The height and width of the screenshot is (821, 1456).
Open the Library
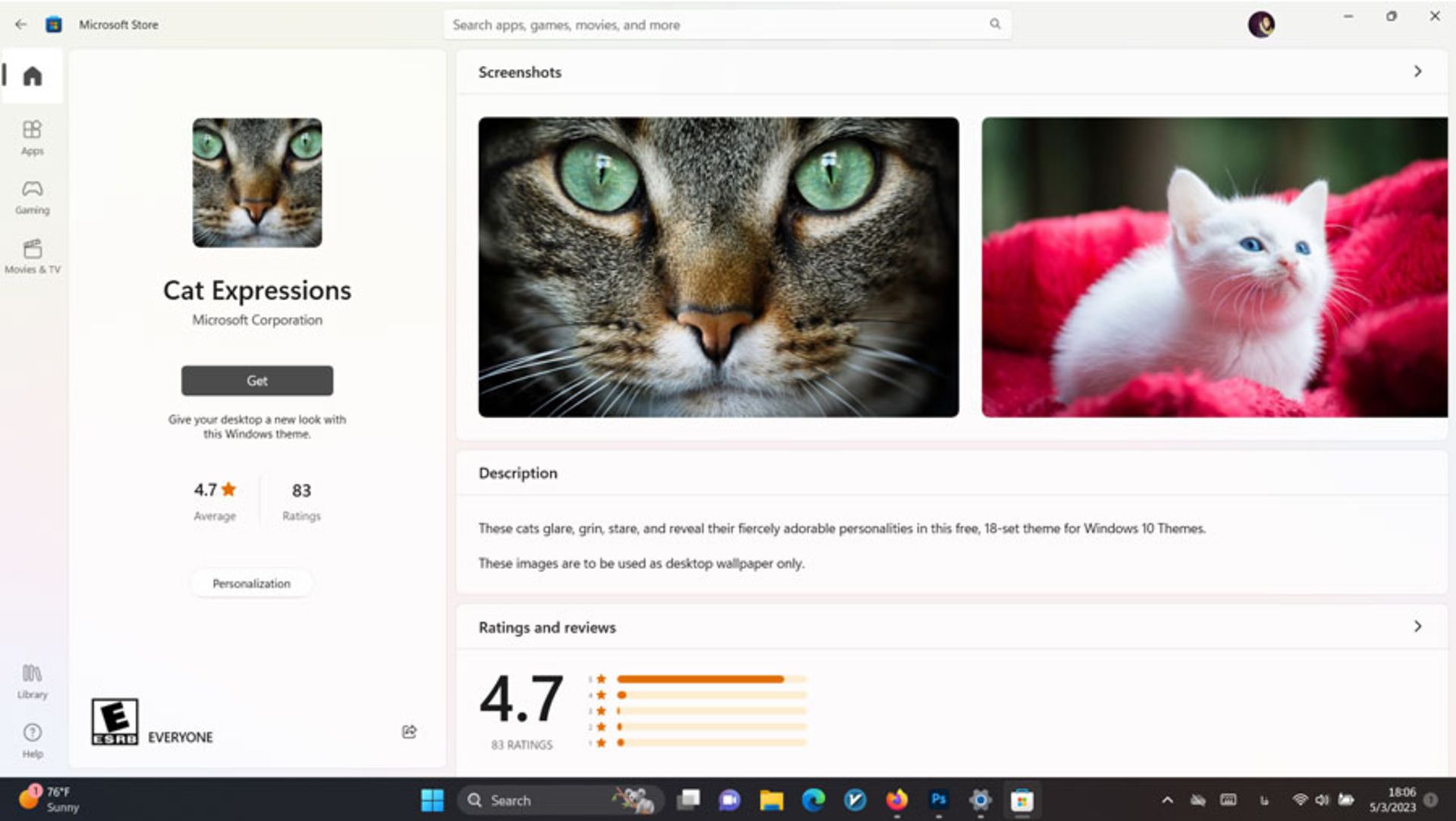[x=32, y=681]
